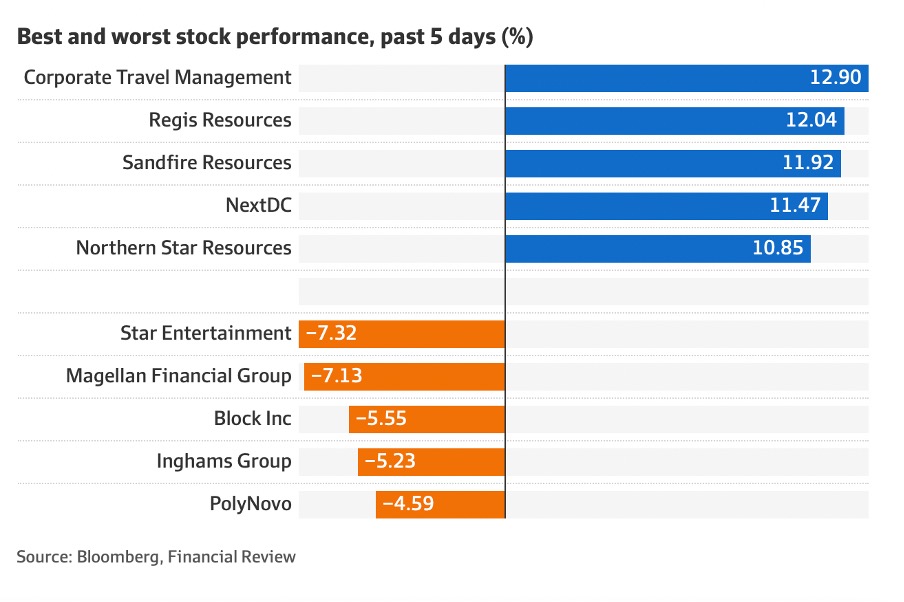Select the blue bar valued 11.47

click(x=666, y=206)
